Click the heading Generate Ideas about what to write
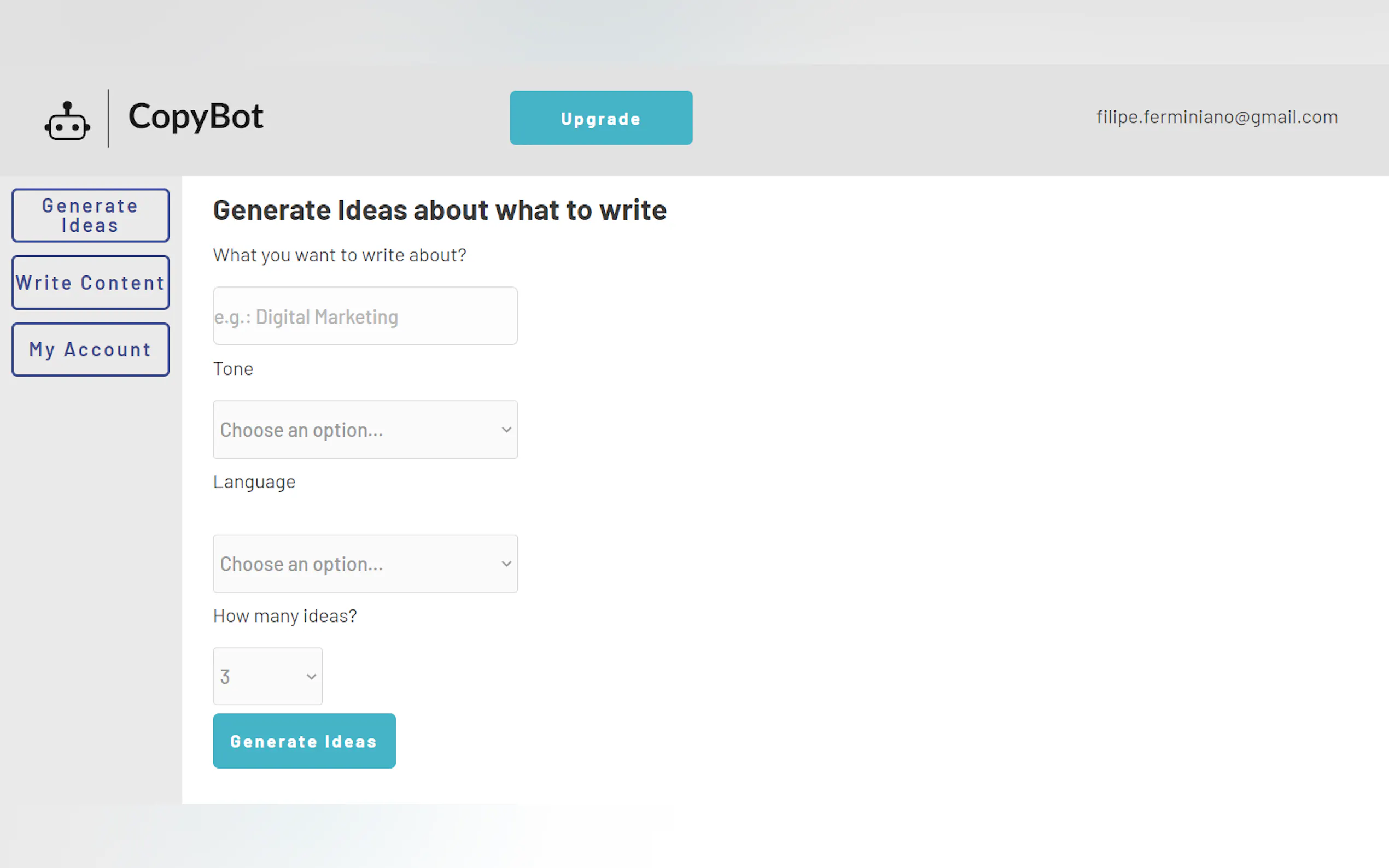 coord(439,210)
